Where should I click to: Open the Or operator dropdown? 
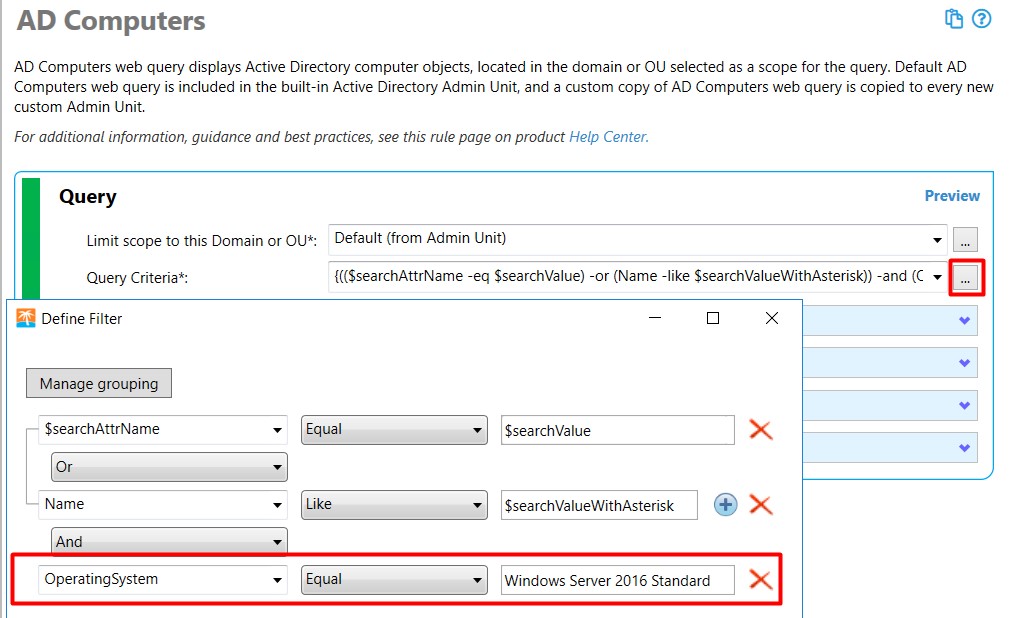click(x=169, y=467)
